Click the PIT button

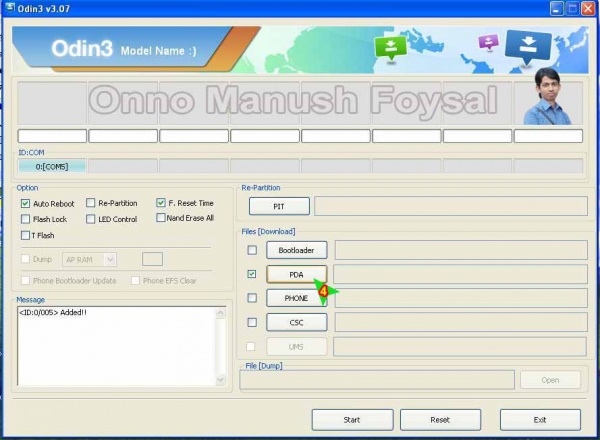(x=279, y=206)
